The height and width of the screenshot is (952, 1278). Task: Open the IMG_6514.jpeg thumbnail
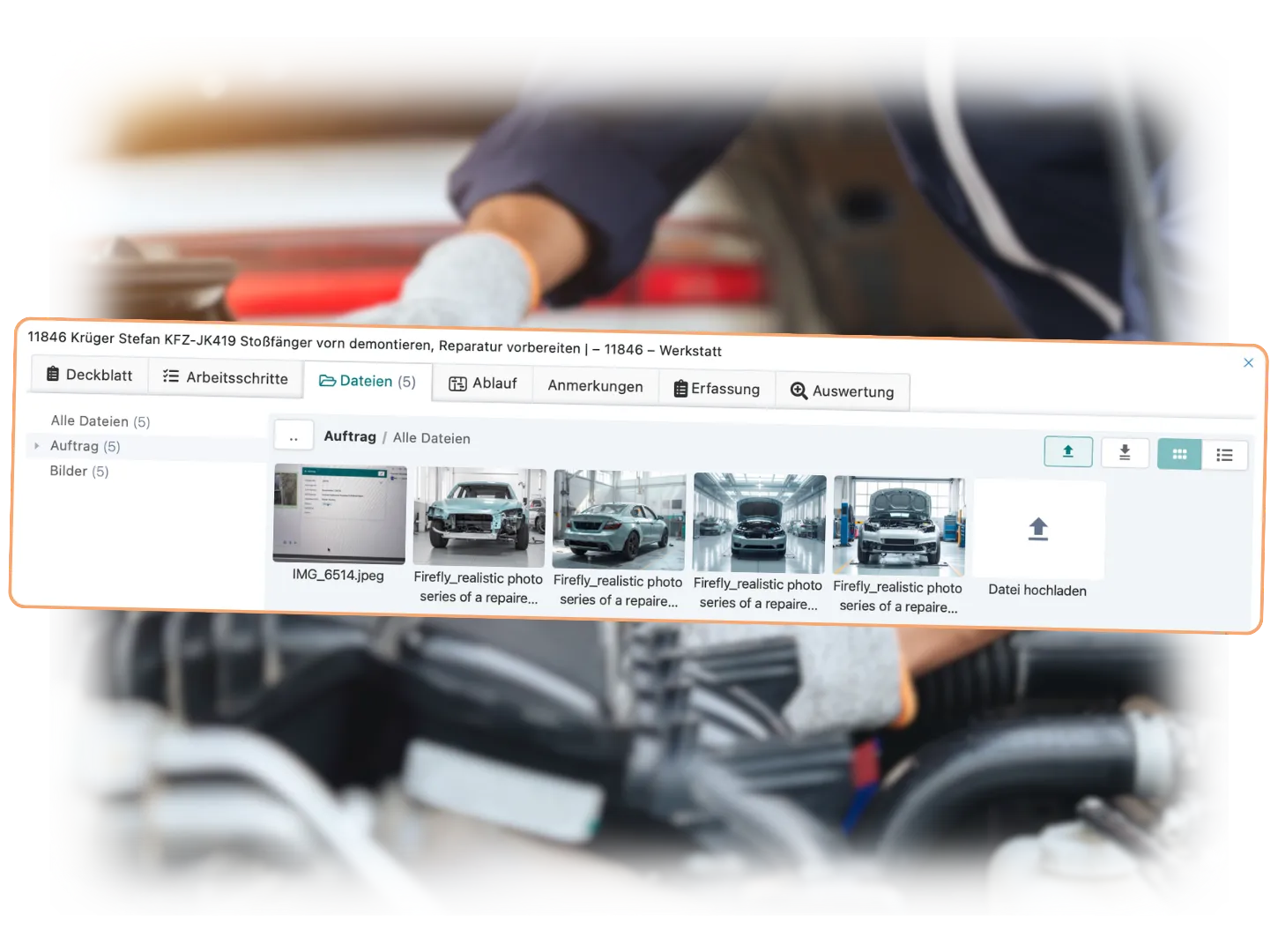pyautogui.click(x=338, y=515)
